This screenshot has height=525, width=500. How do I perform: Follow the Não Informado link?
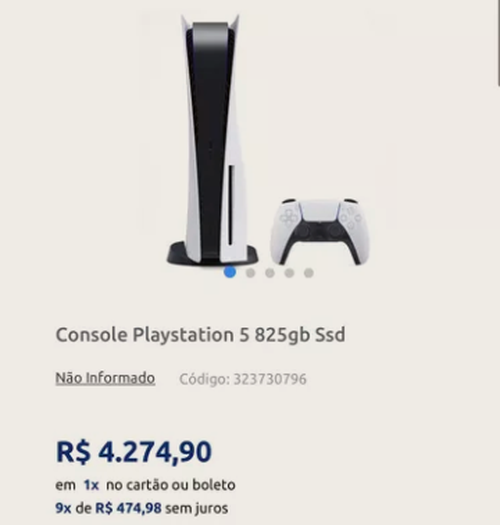click(x=105, y=378)
